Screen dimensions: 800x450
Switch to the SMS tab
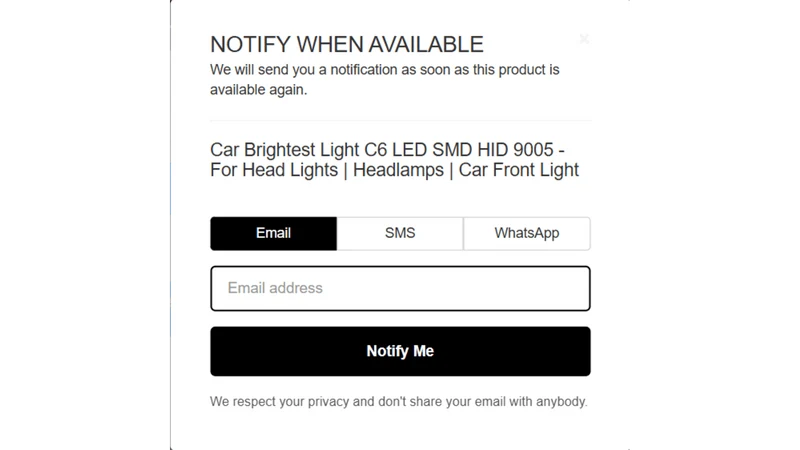click(x=400, y=233)
